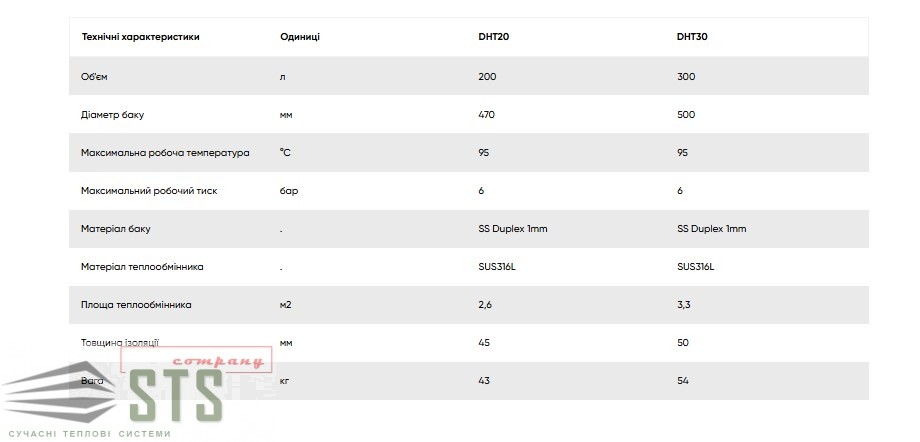Click the 54 weight value for DHT30
The height and width of the screenshot is (442, 920).
pyautogui.click(x=682, y=380)
